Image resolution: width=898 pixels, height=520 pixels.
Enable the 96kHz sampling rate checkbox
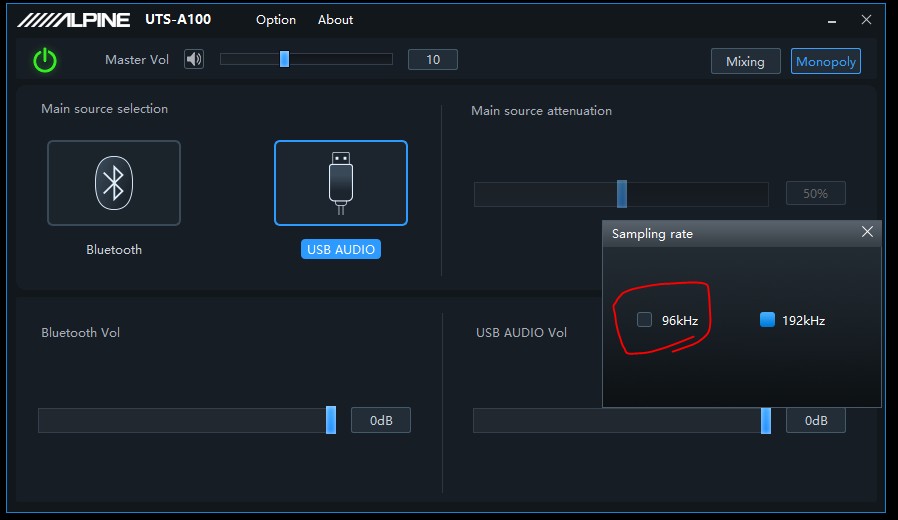pos(645,320)
